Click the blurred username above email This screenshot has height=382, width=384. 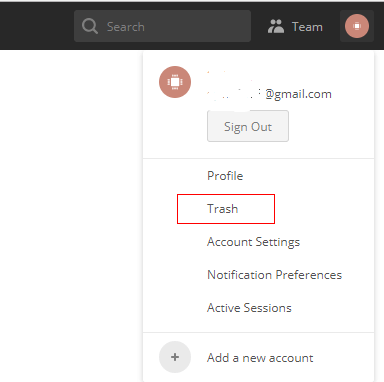(x=230, y=76)
